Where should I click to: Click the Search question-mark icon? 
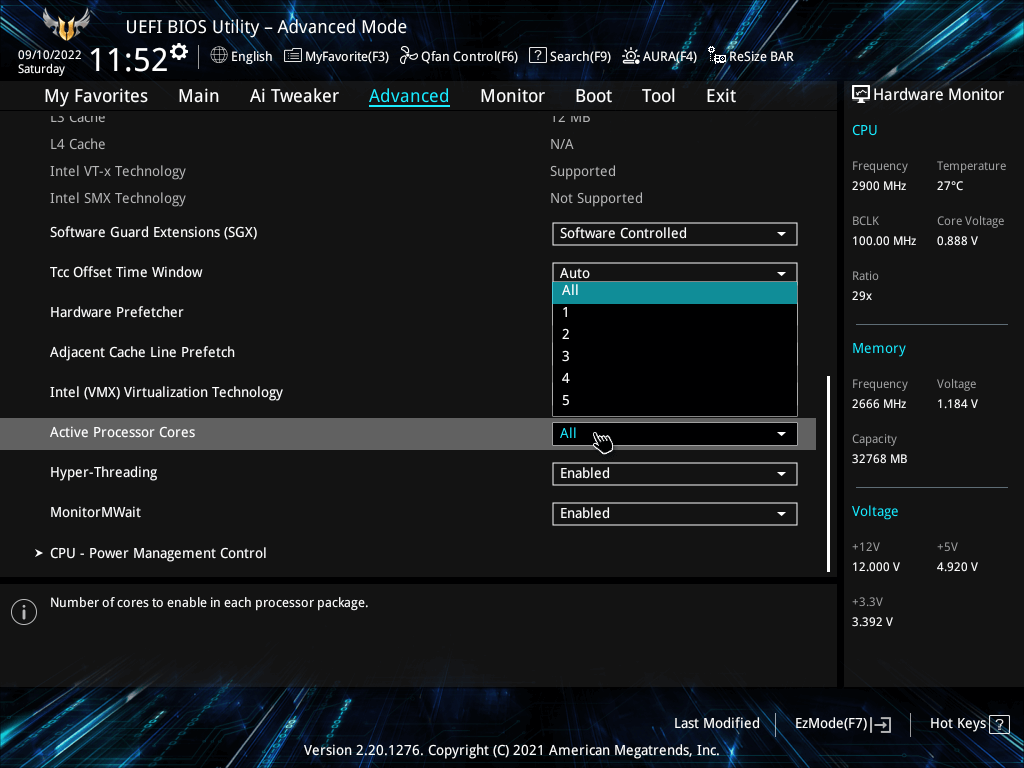point(537,56)
